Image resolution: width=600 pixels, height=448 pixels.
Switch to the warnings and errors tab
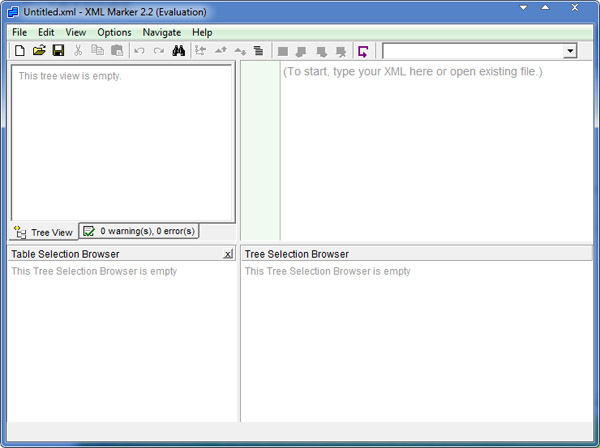[x=139, y=231]
